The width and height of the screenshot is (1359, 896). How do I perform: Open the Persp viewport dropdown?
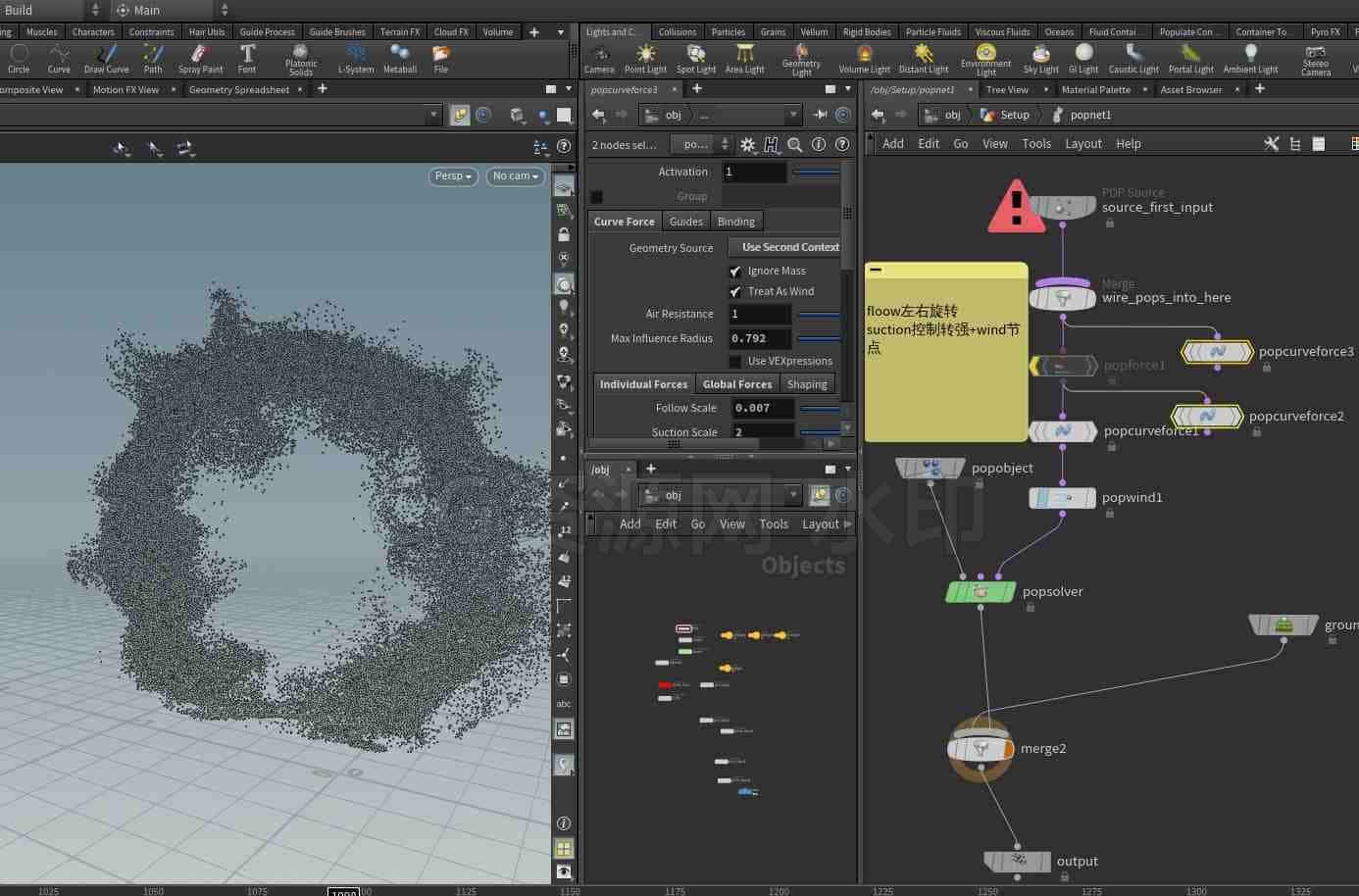click(x=453, y=176)
